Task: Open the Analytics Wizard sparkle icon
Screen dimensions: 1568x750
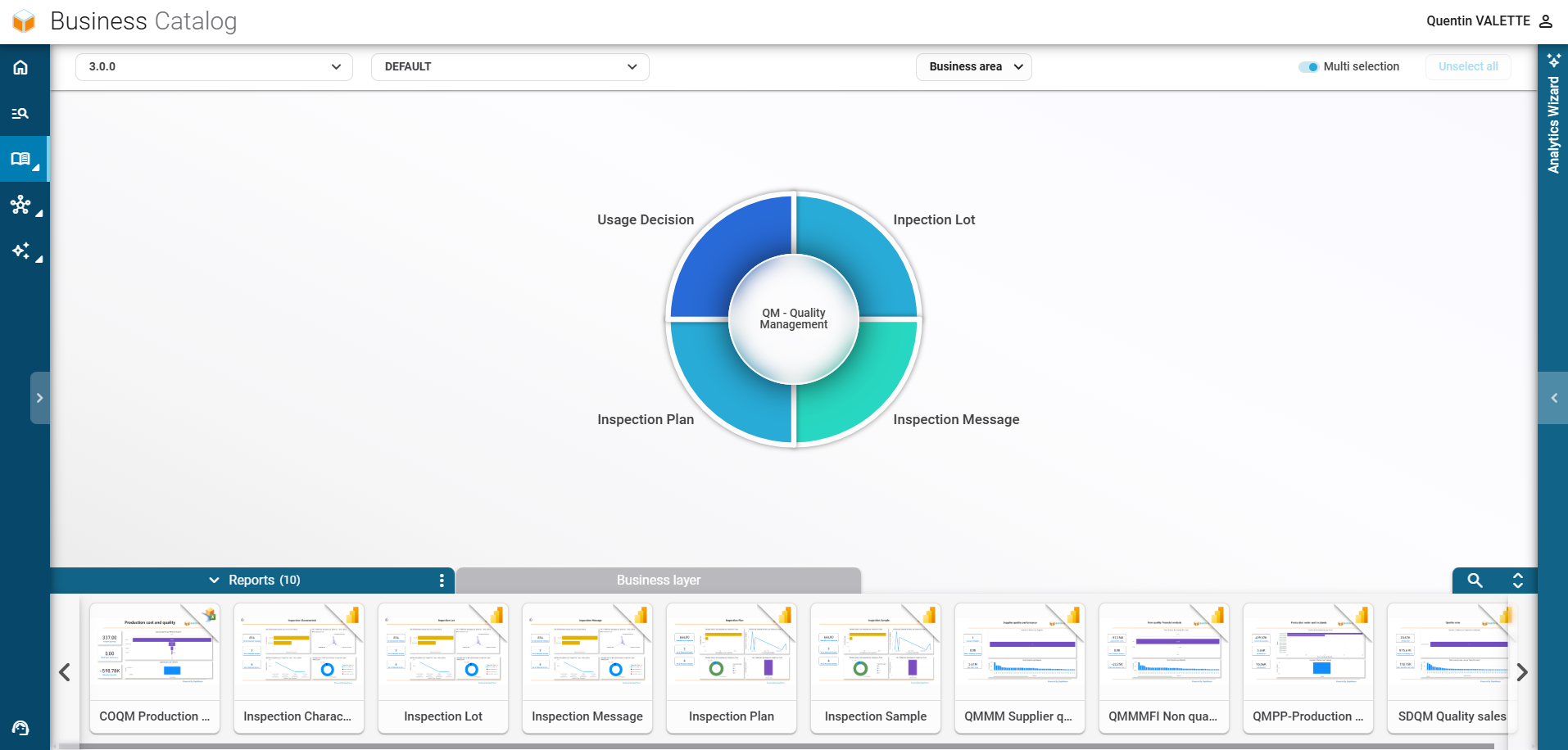Action: point(1553,60)
